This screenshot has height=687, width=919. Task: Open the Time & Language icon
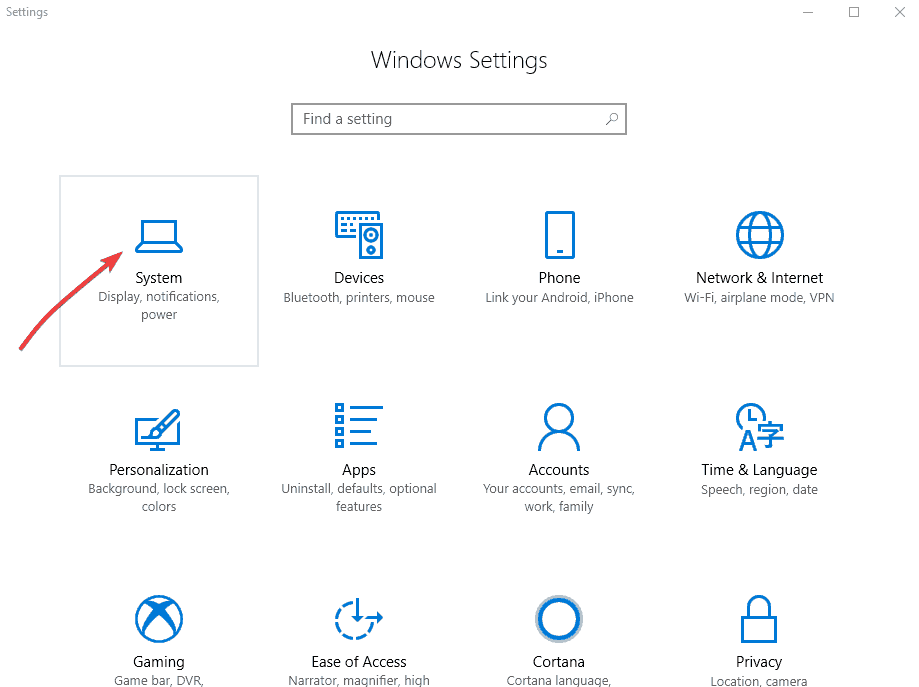(x=760, y=427)
